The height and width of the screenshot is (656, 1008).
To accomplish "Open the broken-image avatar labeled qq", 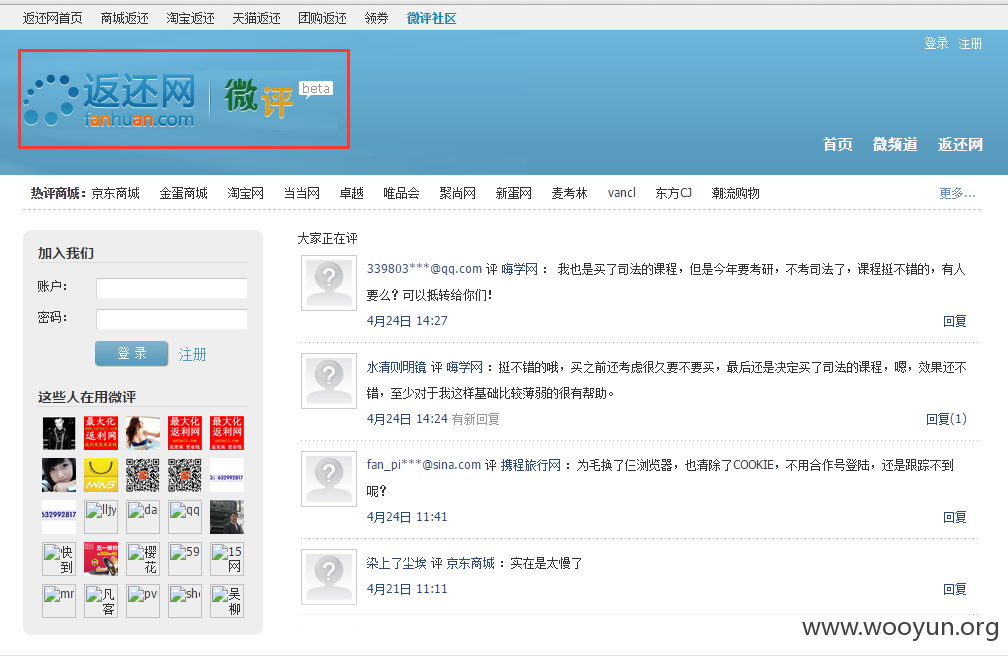I will [185, 517].
